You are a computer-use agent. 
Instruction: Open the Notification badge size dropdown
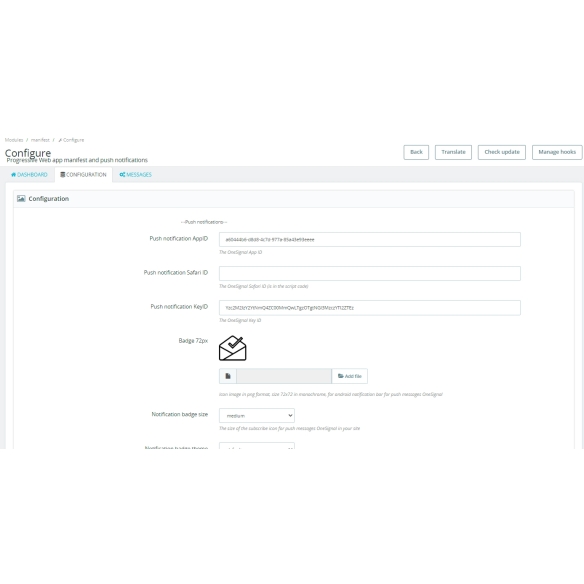(x=257, y=415)
